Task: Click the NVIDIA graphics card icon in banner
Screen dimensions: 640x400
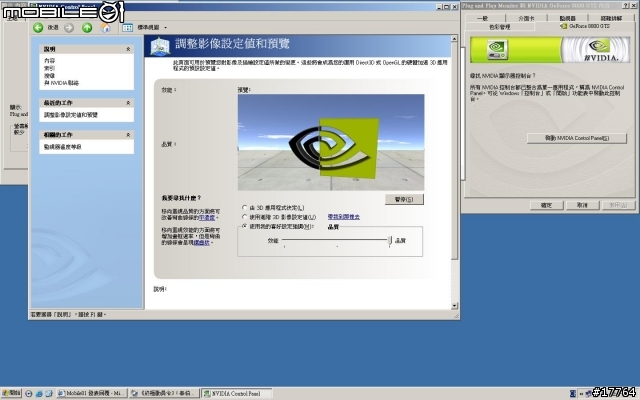Action: click(497, 49)
